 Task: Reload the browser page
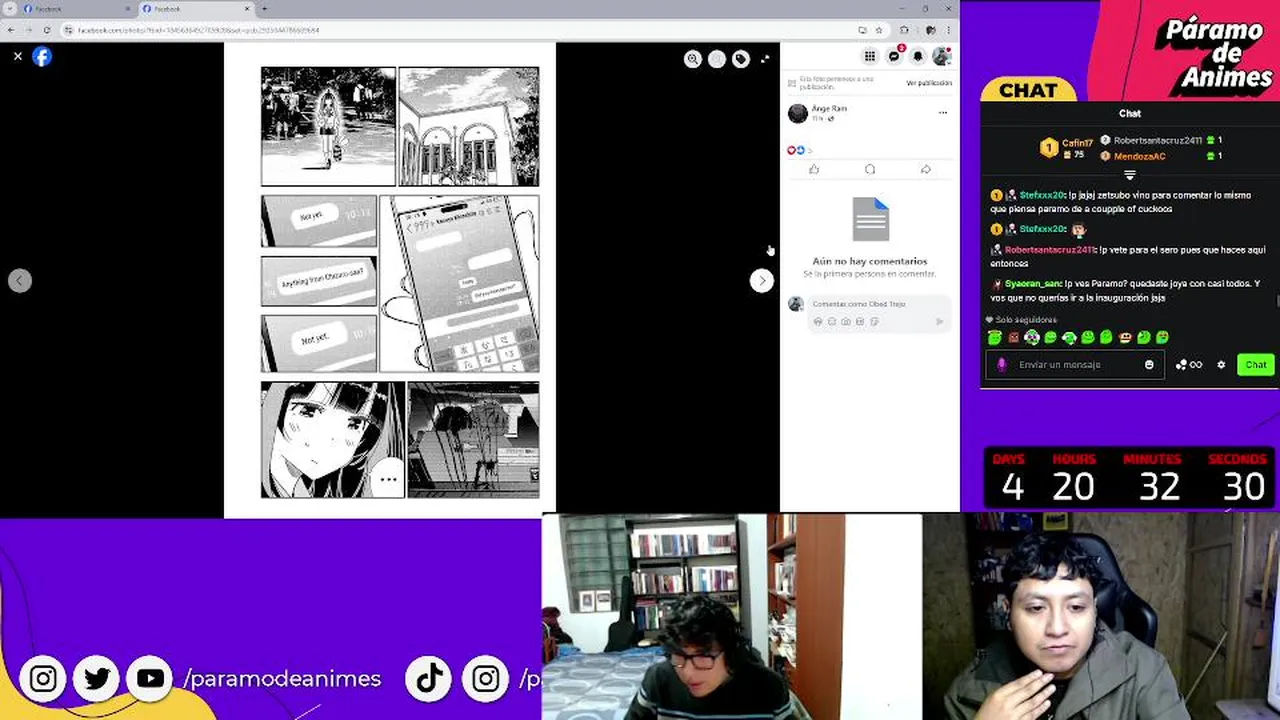pyautogui.click(x=46, y=30)
